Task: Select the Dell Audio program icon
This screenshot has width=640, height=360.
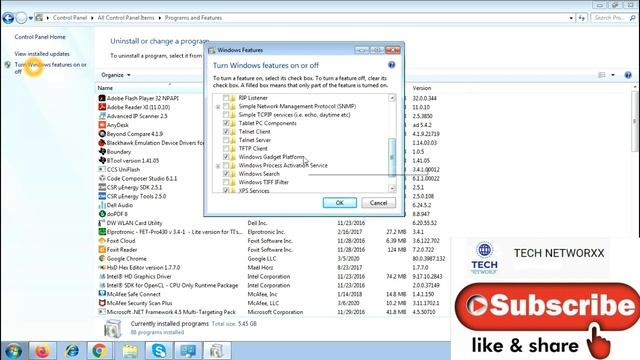Action: (x=102, y=205)
